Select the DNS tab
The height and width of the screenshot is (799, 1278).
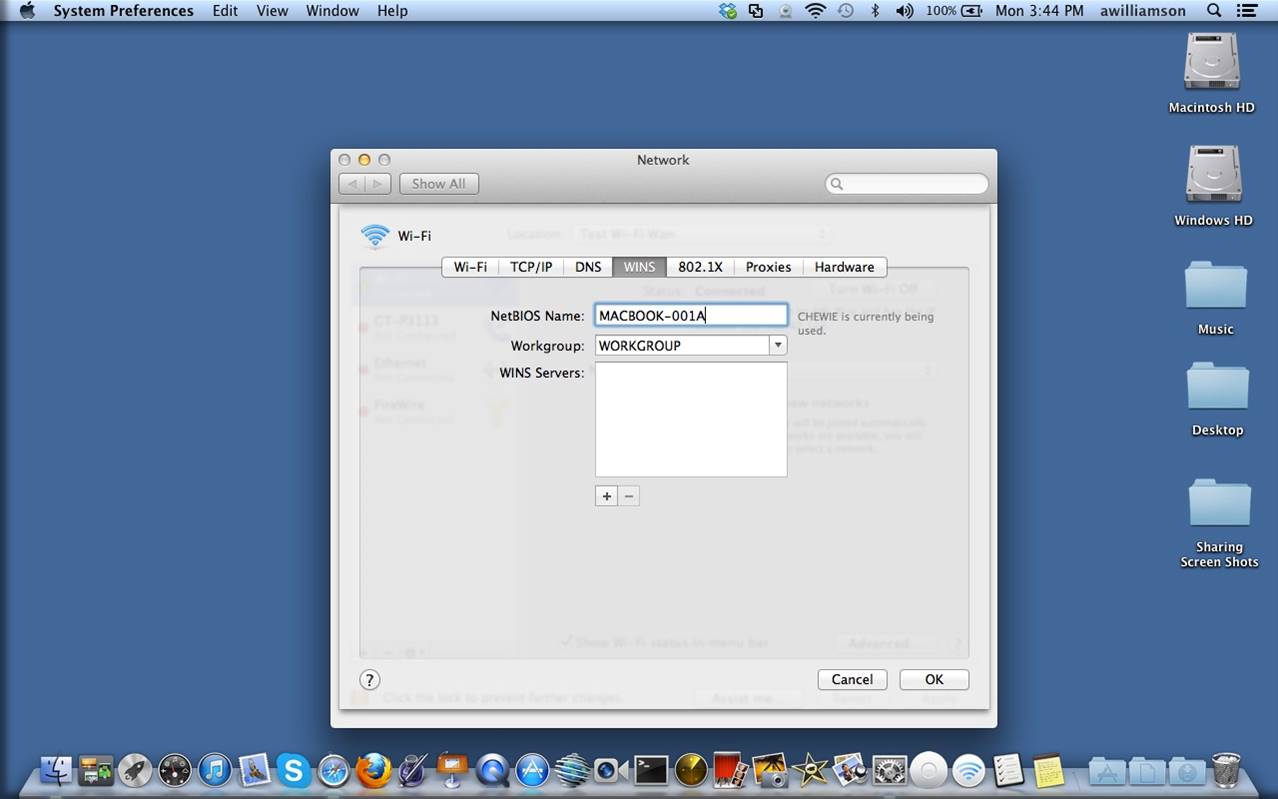pos(588,267)
